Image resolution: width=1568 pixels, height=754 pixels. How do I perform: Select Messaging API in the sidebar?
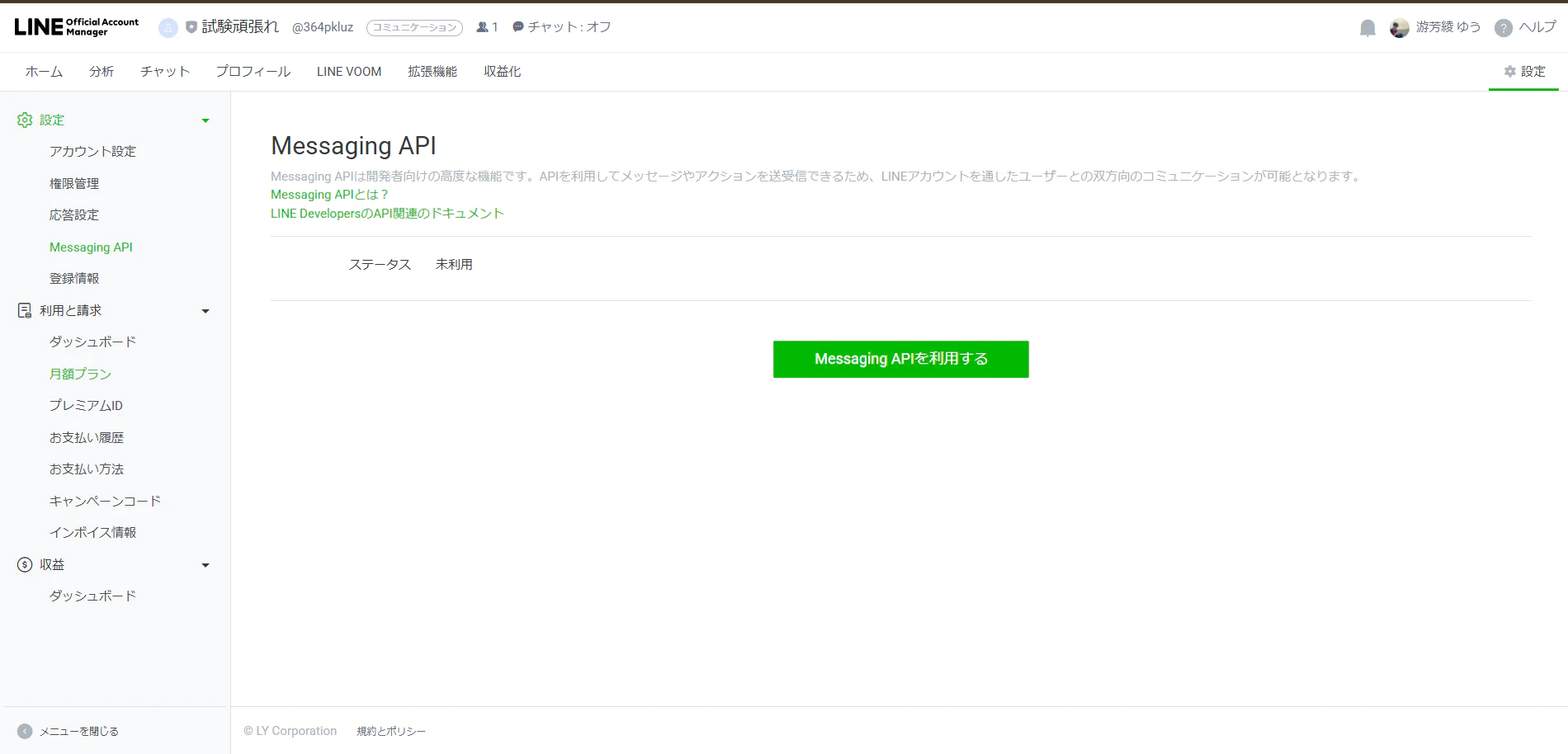tap(91, 247)
